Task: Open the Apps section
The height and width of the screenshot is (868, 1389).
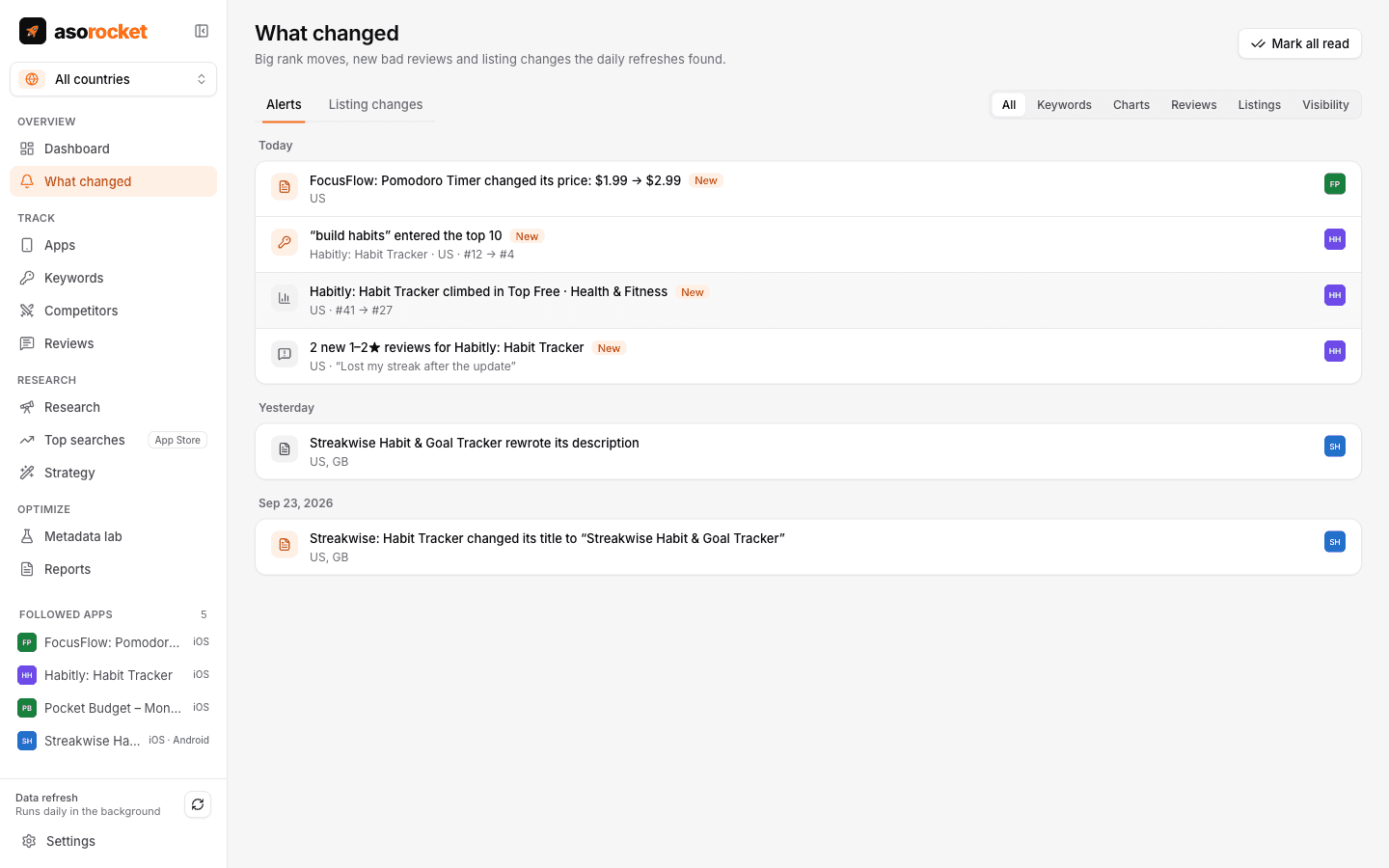Action: pos(113,245)
